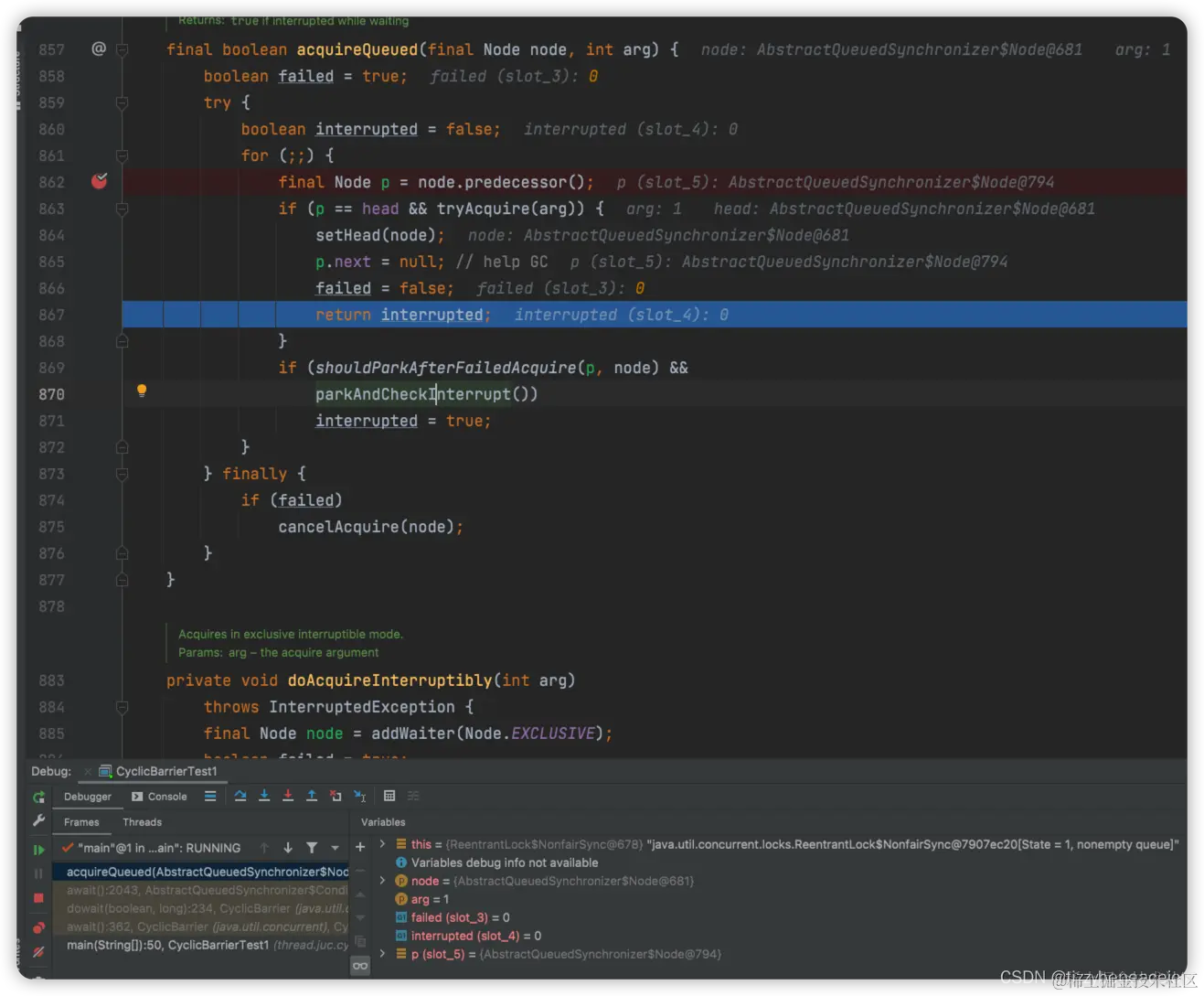
Task: Click the red Force Step Into icon
Action: pyautogui.click(x=288, y=796)
